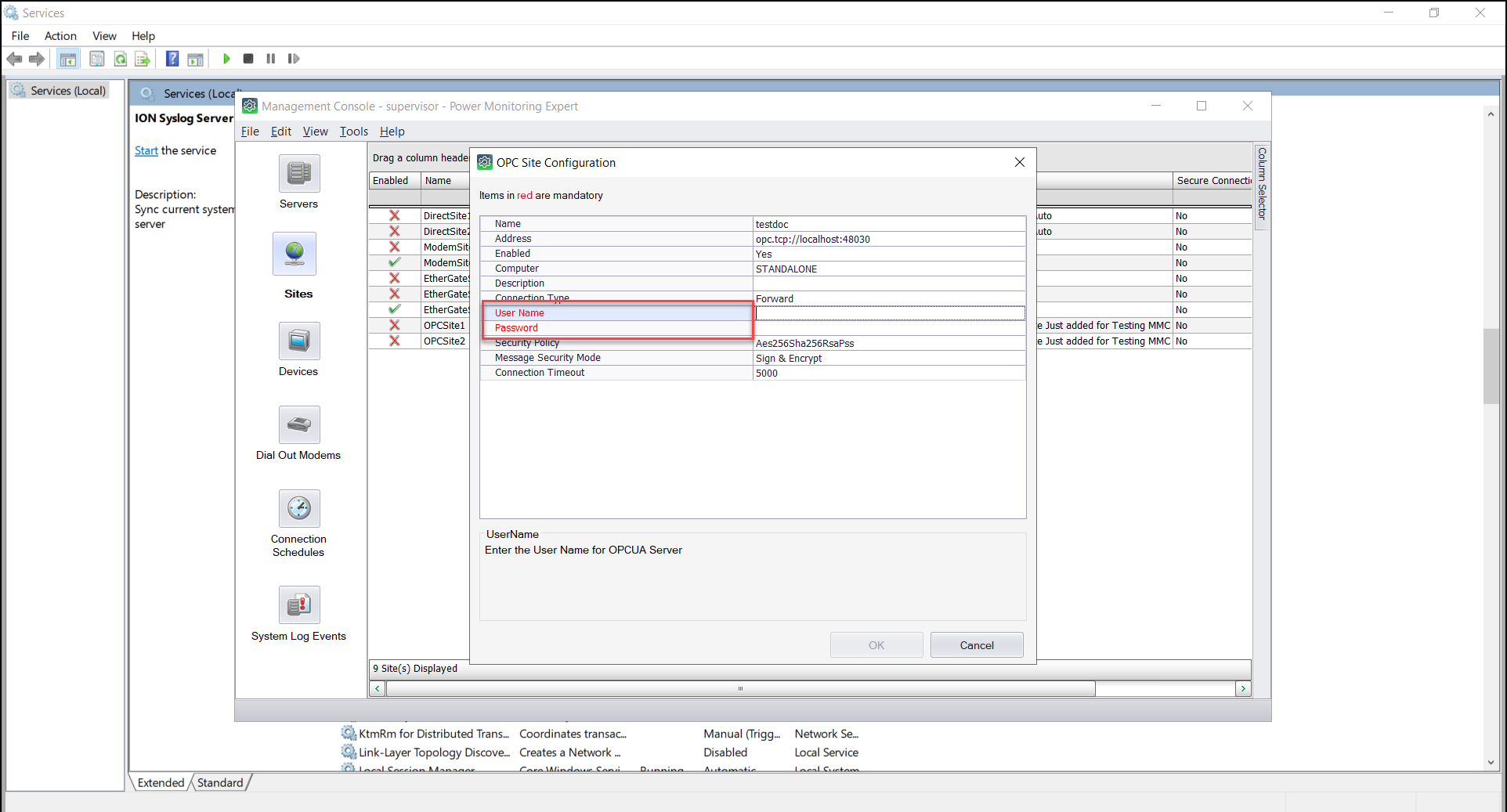Click the Address opc.tcp://localhost:48030 value
Image resolution: width=1507 pixels, height=812 pixels.
pos(890,239)
